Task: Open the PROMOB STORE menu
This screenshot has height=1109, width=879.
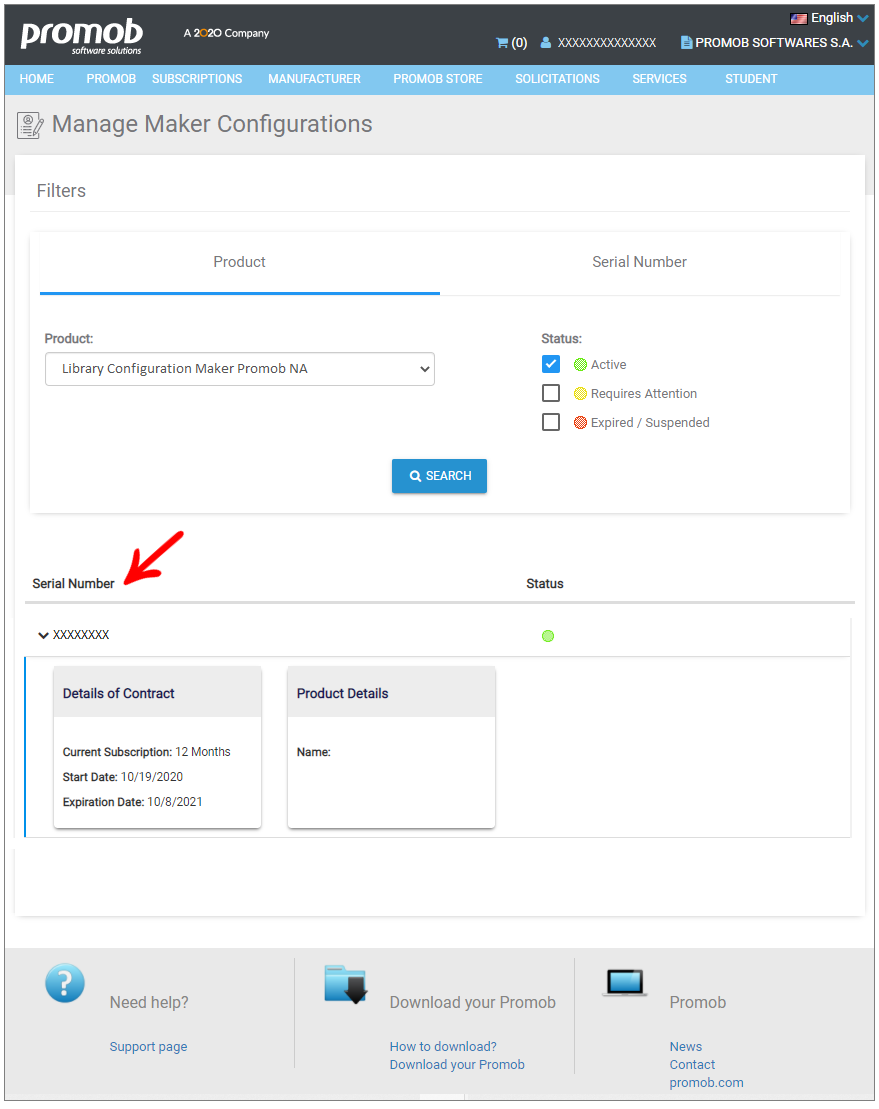Action: click(438, 79)
